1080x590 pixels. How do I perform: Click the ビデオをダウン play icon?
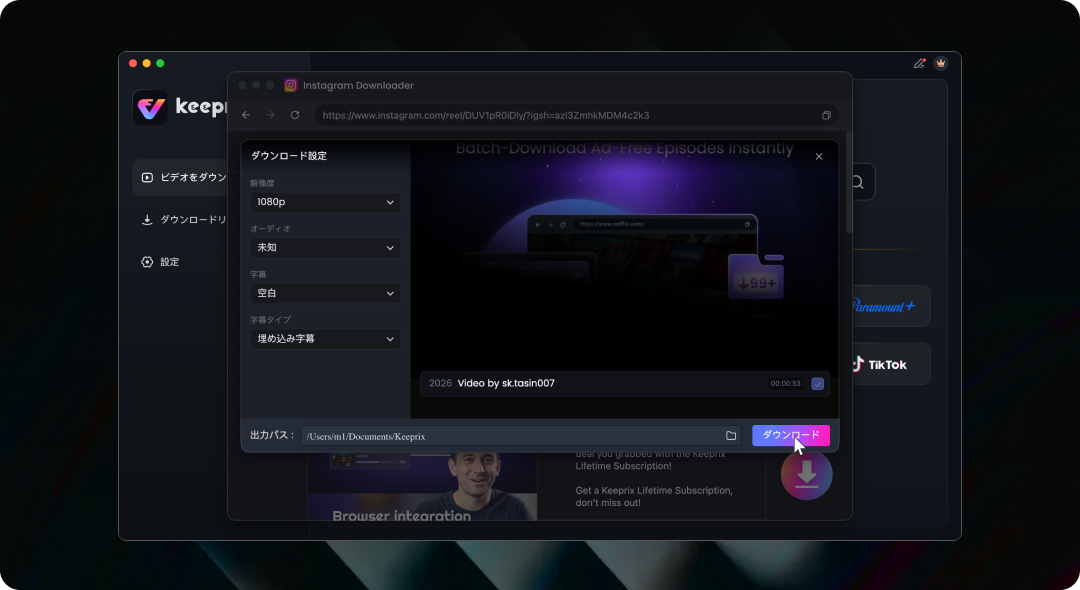147,178
